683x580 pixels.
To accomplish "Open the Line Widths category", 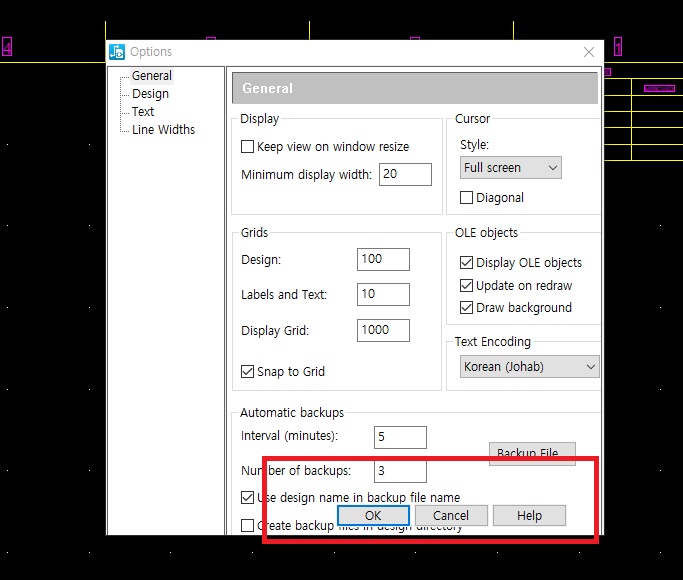I will click(x=163, y=129).
